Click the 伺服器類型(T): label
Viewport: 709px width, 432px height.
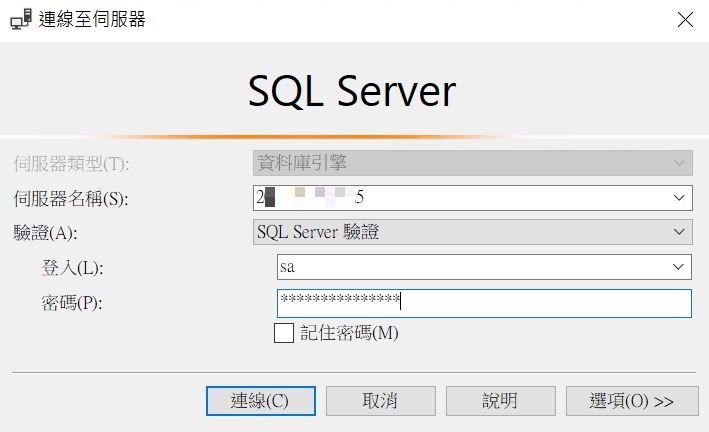point(71,164)
